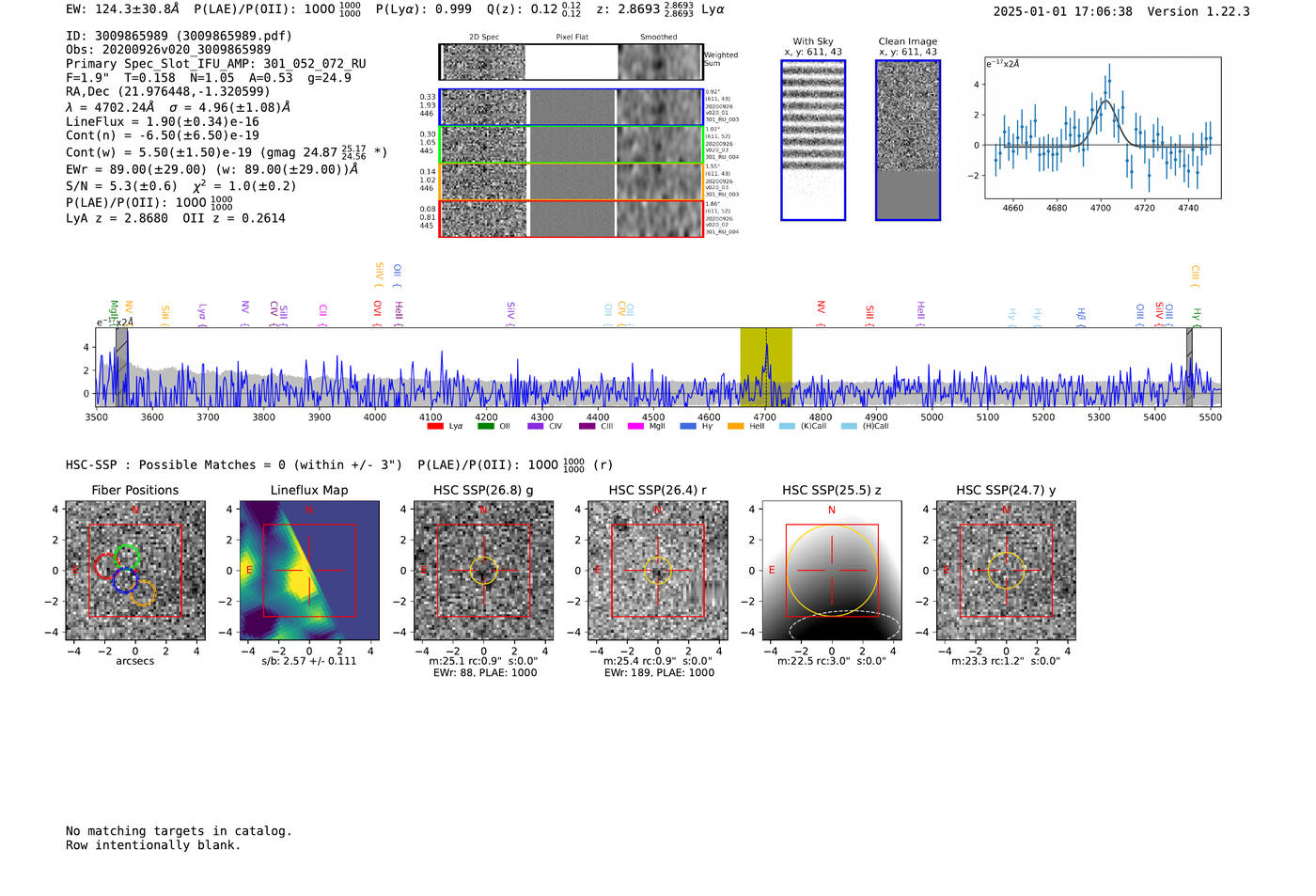Click the green OII legend swatch
Viewport: 1316px width, 896px height.
click(x=485, y=426)
